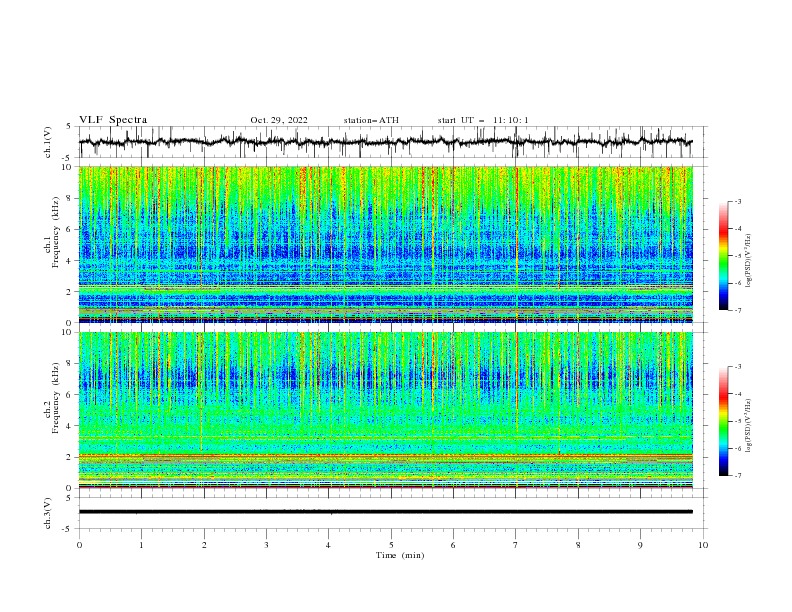The width and height of the screenshot is (792, 612).
Task: Click time axis tick label '5'
Action: tap(391, 545)
